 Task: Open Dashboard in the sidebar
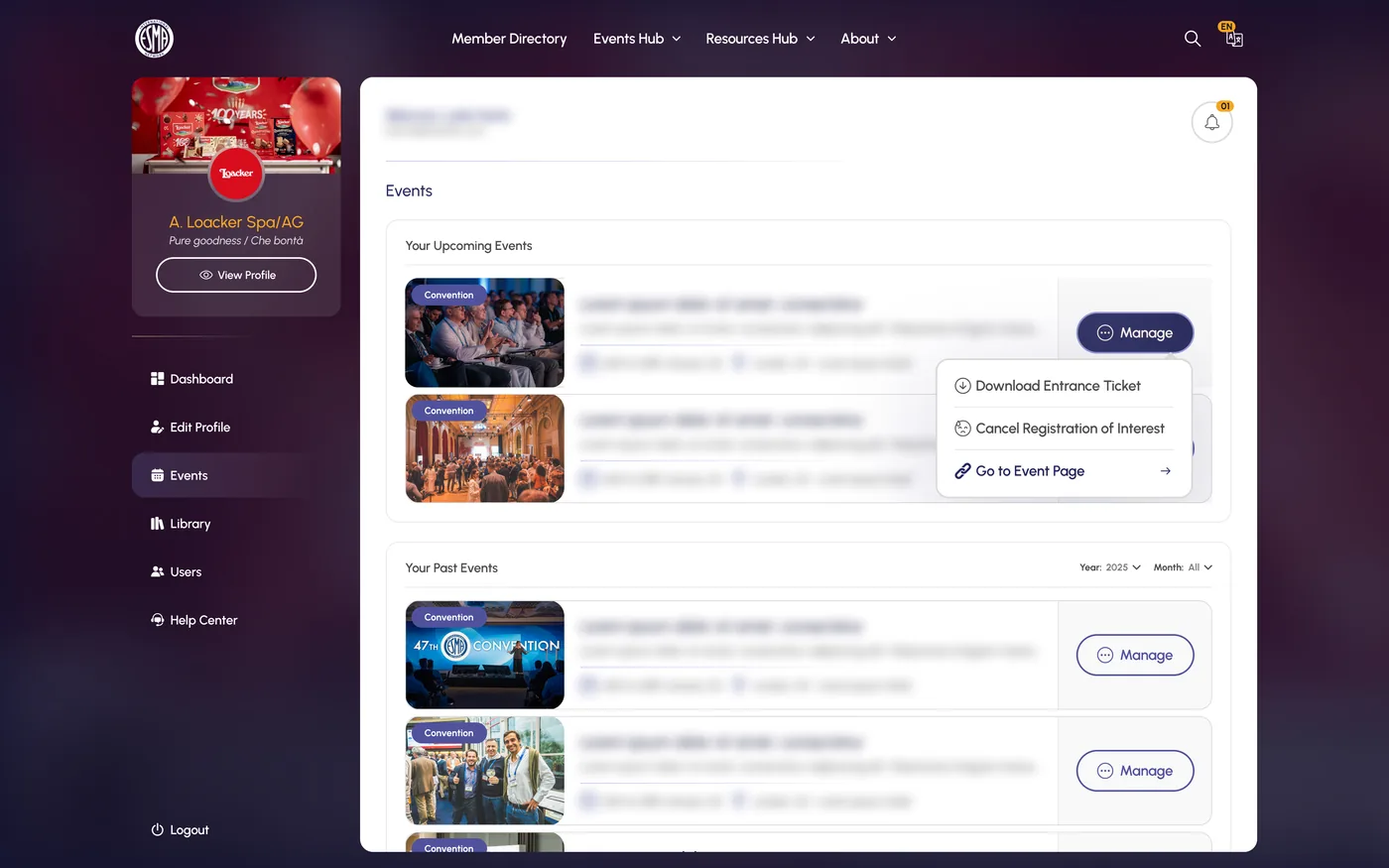(201, 379)
